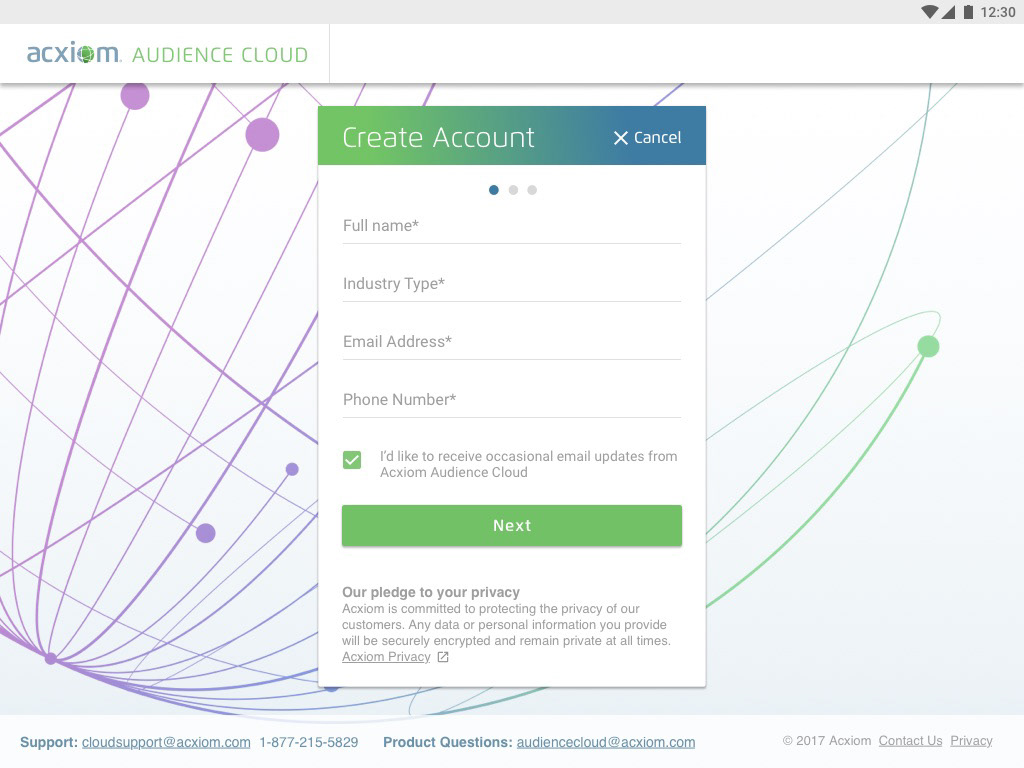Open Contact Us in the footer
Image resolution: width=1024 pixels, height=768 pixels.
click(910, 741)
